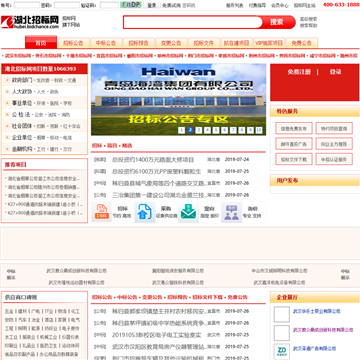This screenshot has width=360, height=360.
Task: Open 武汉市汉阳区教育局 listing
Action: (159, 347)
